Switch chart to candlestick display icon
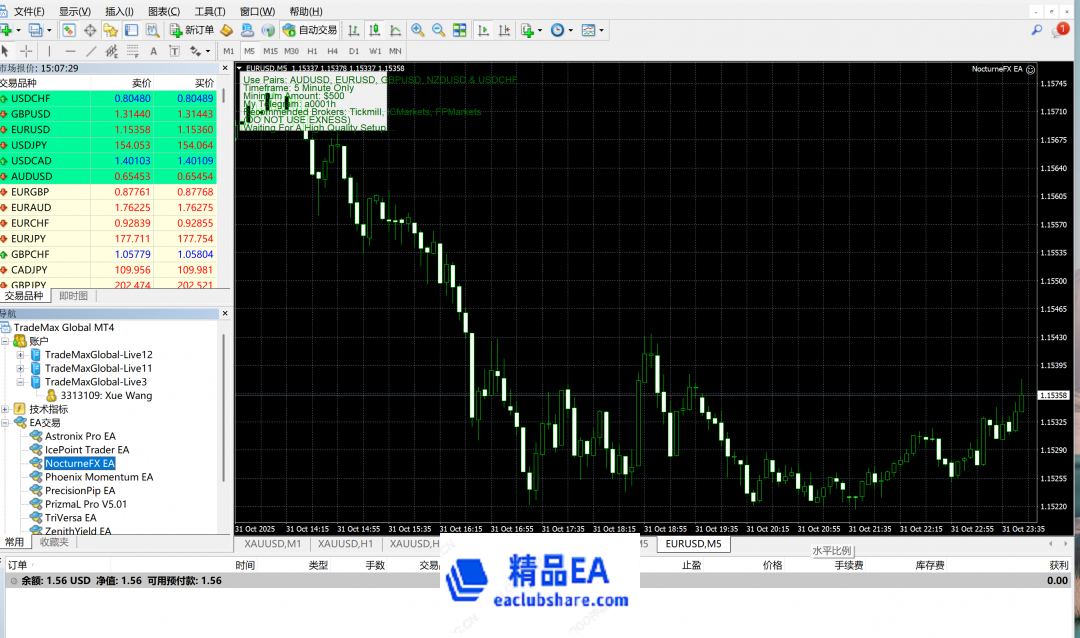 (x=376, y=30)
